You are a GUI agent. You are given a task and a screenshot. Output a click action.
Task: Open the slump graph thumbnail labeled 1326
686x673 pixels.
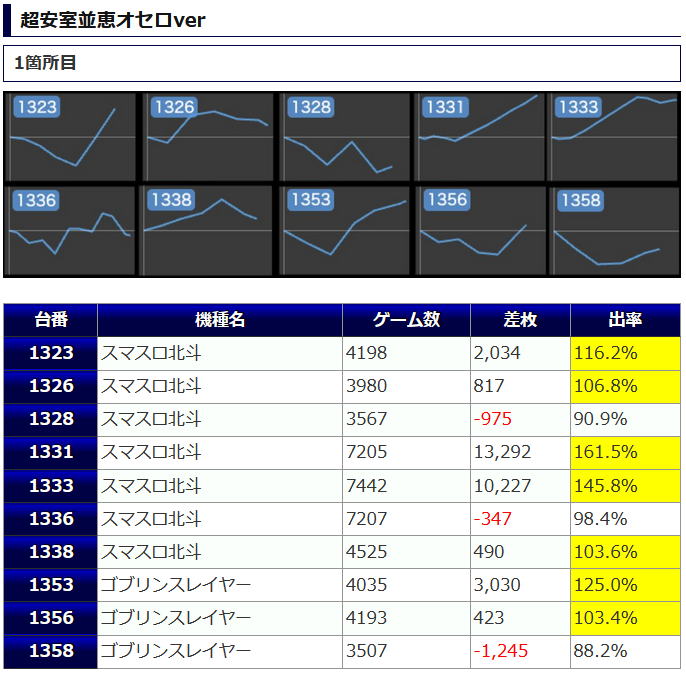pyautogui.click(x=209, y=137)
